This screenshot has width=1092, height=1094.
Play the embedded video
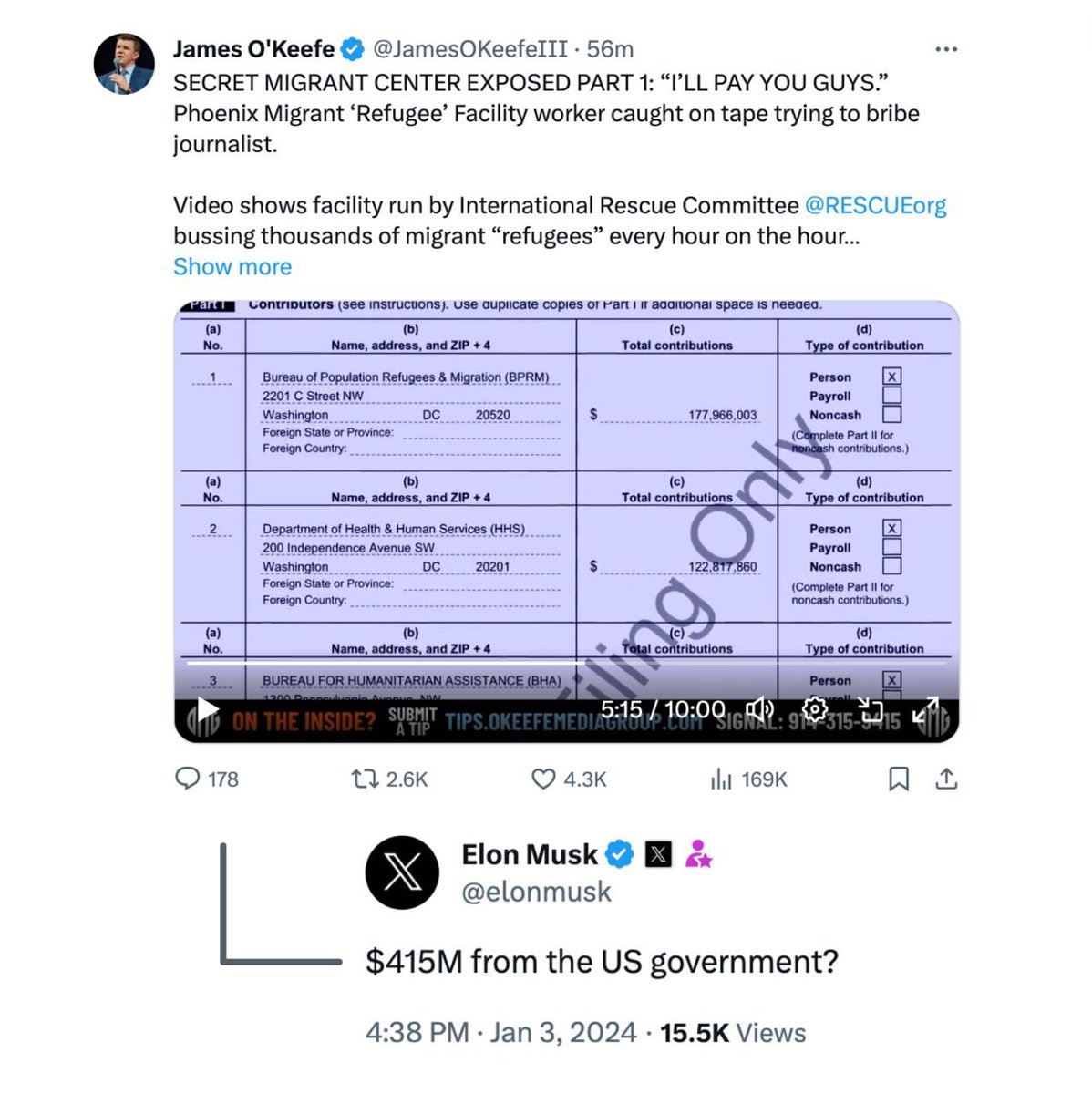pyautogui.click(x=208, y=710)
